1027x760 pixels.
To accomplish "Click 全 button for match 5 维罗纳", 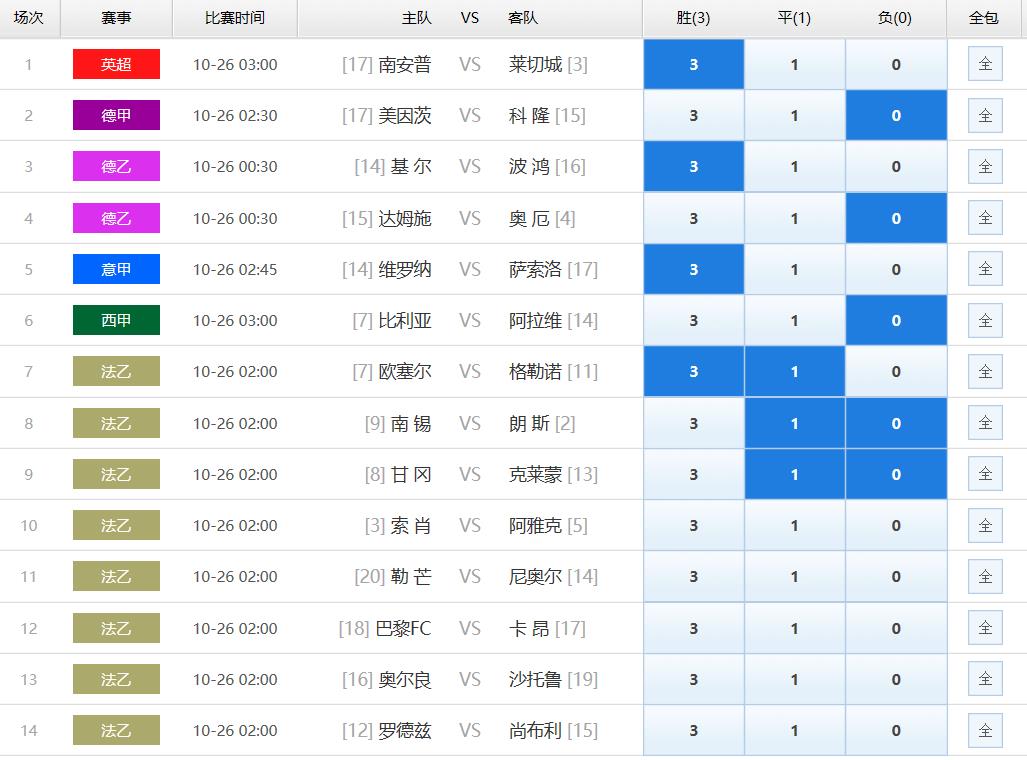I will [x=985, y=269].
